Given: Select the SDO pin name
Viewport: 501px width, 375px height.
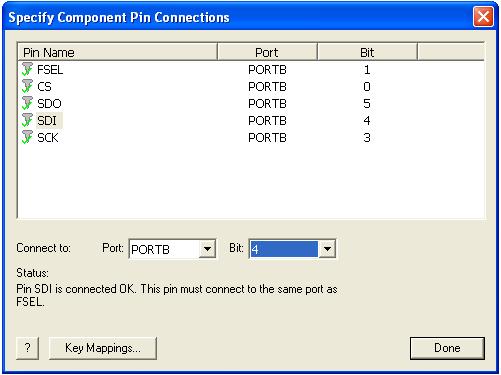Looking at the screenshot, I should 49,104.
